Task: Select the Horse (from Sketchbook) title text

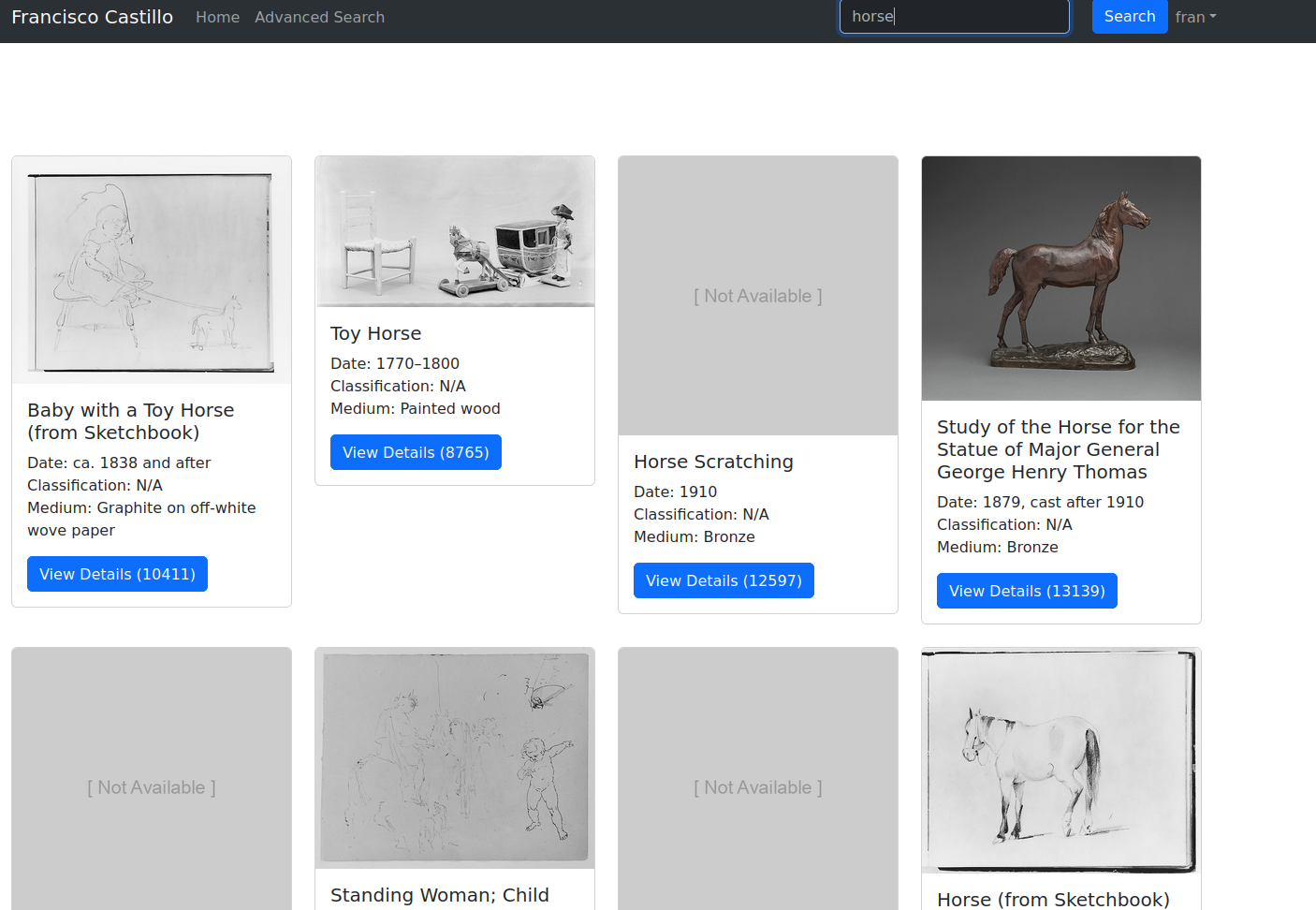Action: coord(1052,899)
